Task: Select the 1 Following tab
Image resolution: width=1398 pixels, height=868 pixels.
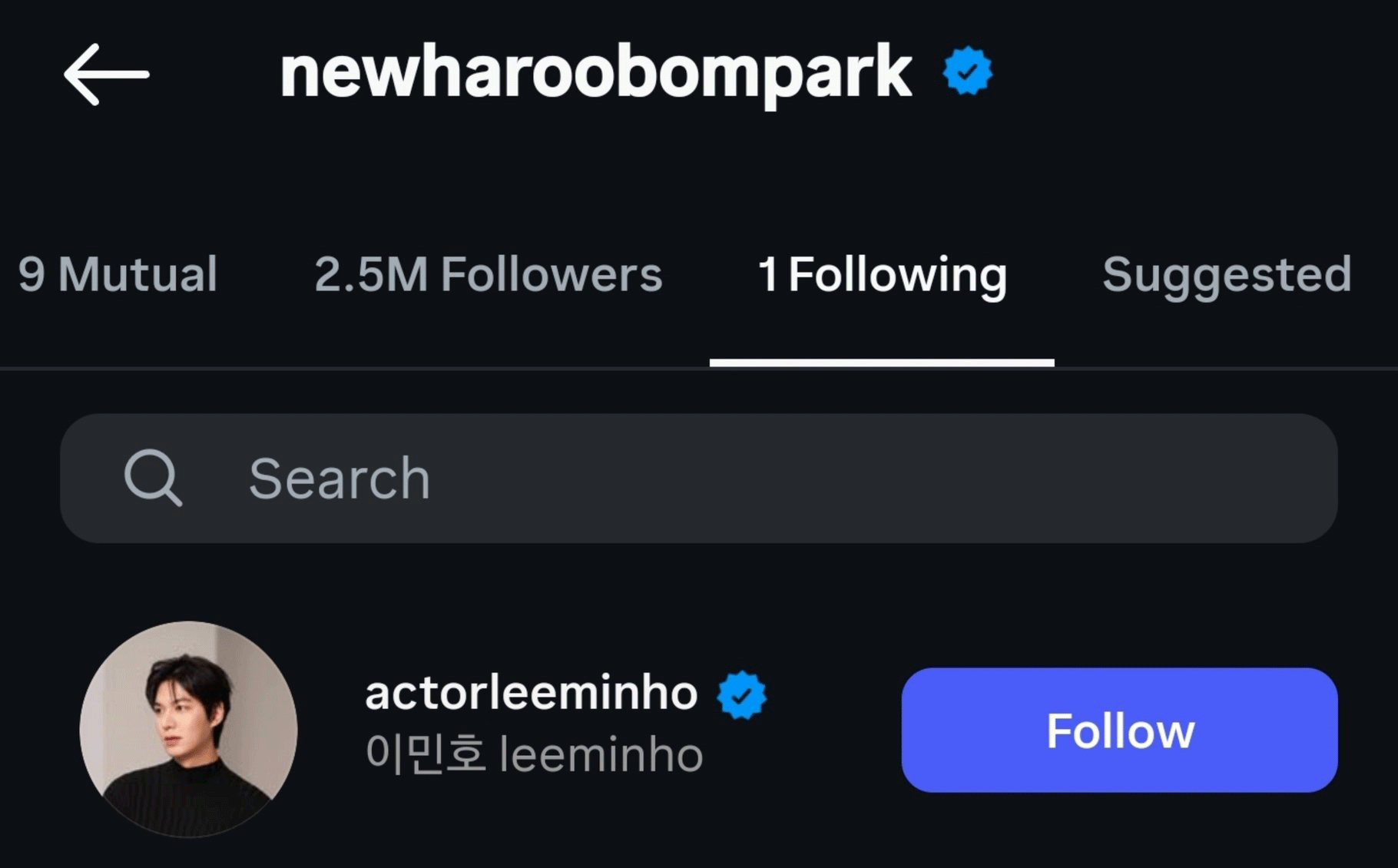Action: 882,275
